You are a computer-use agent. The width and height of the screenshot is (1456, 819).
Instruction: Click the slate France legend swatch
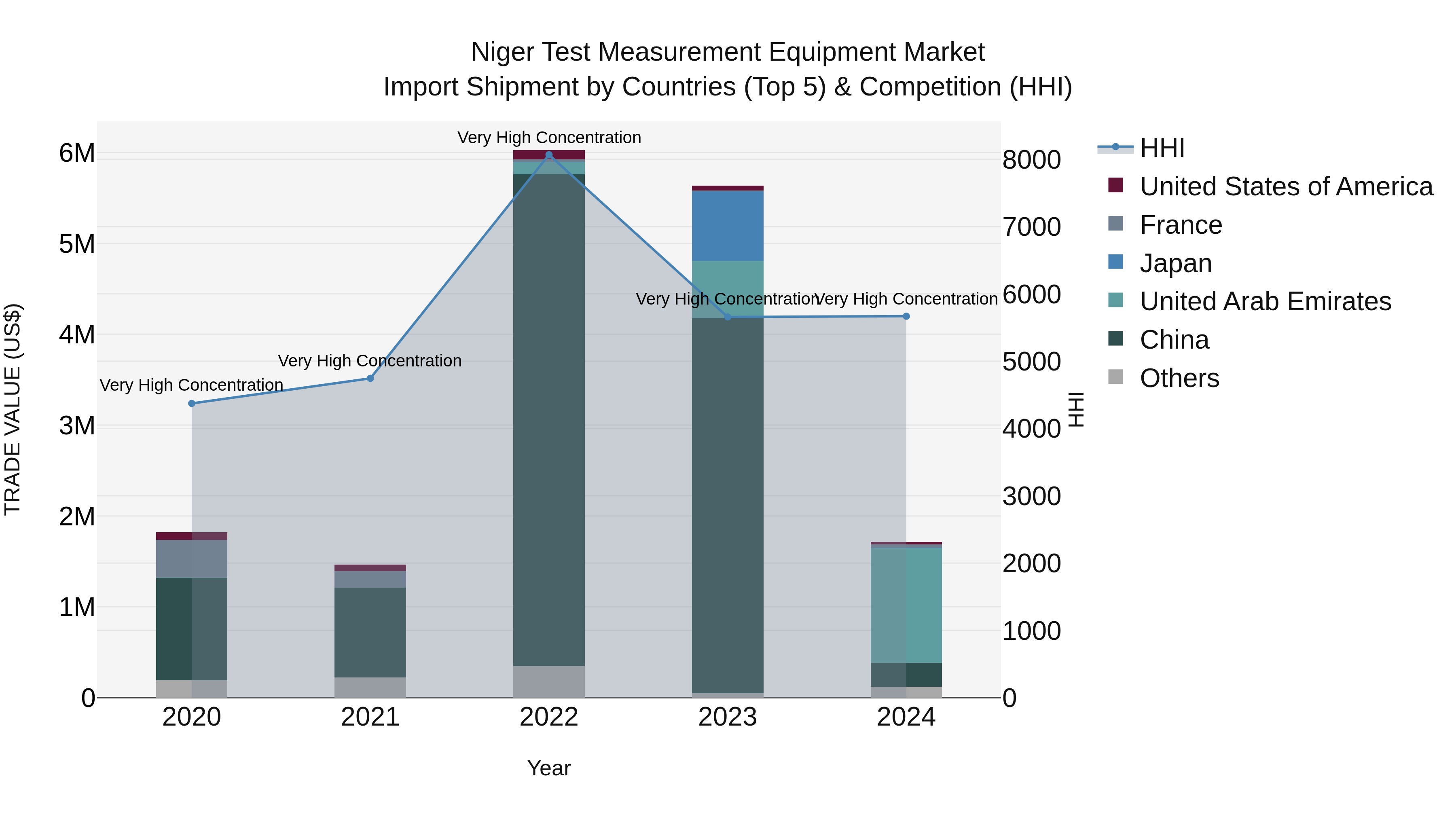tap(1116, 223)
